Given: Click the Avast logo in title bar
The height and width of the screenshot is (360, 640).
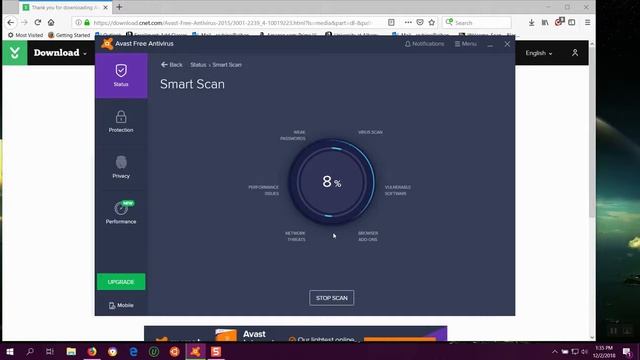Looking at the screenshot, I should pyautogui.click(x=107, y=44).
